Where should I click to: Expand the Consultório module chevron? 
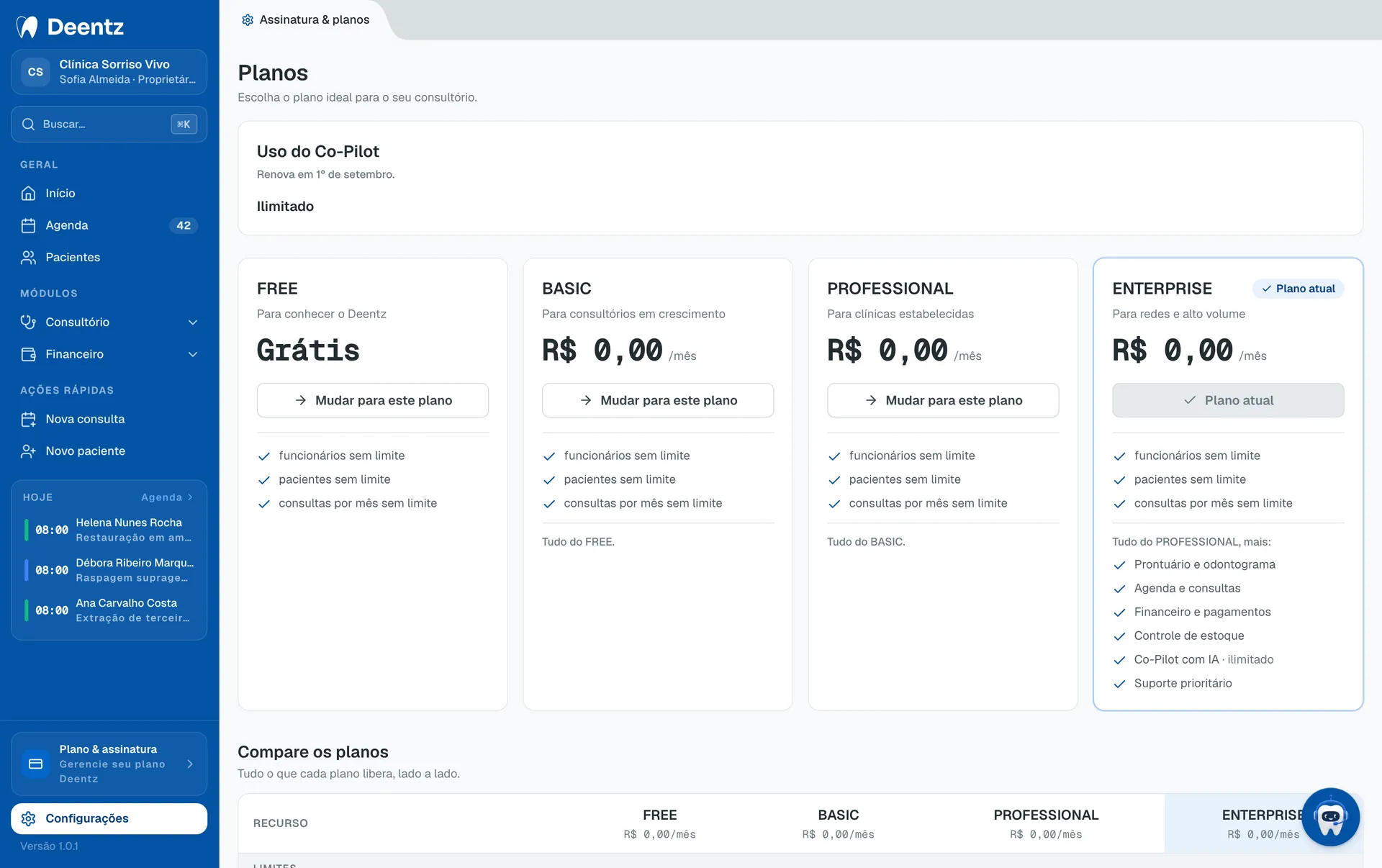(193, 322)
